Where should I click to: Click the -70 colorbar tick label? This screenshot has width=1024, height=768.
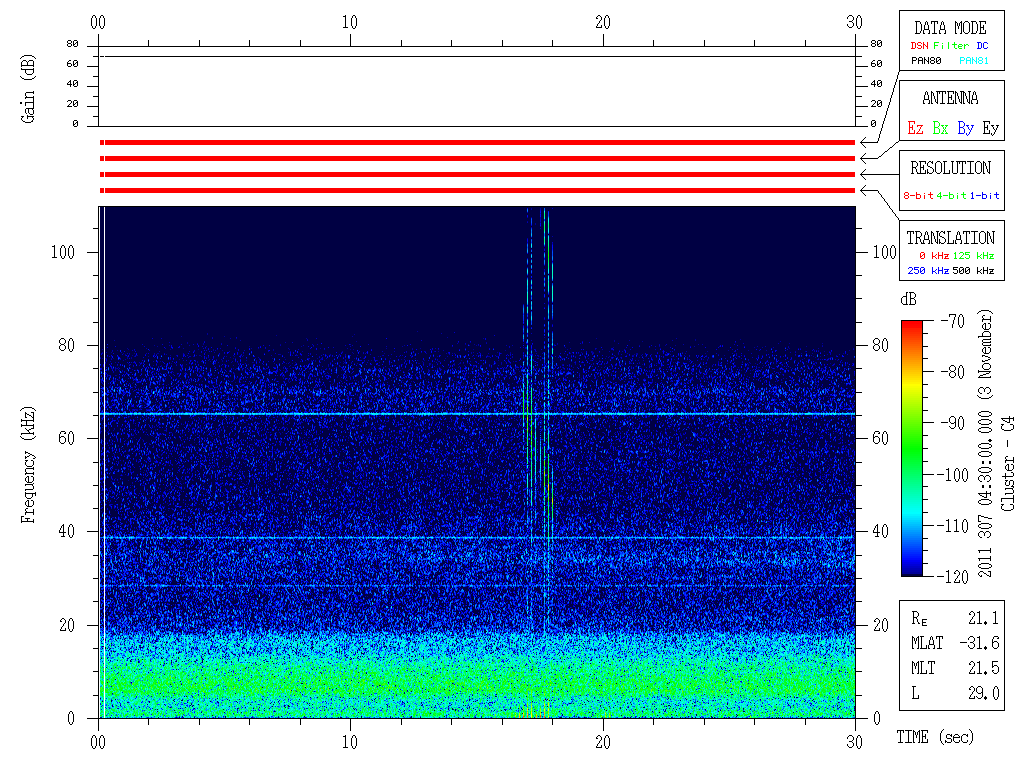(953, 321)
